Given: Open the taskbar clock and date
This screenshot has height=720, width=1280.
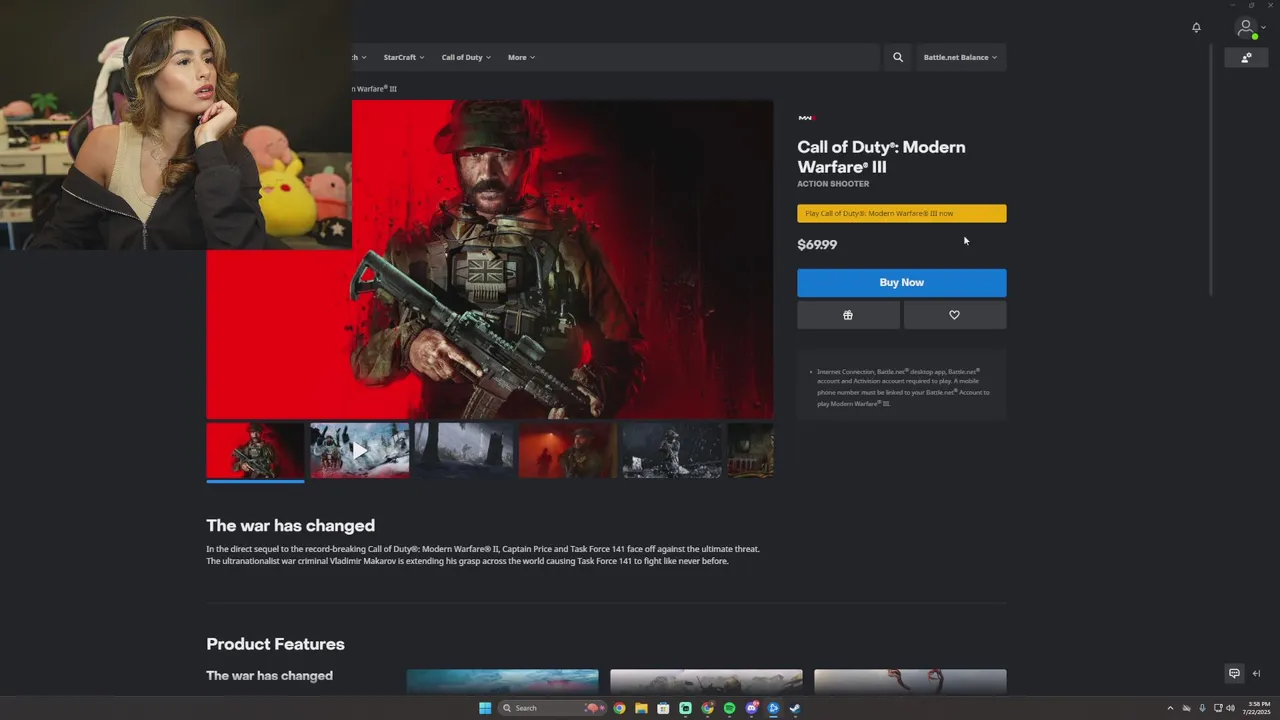Looking at the screenshot, I should point(1257,708).
